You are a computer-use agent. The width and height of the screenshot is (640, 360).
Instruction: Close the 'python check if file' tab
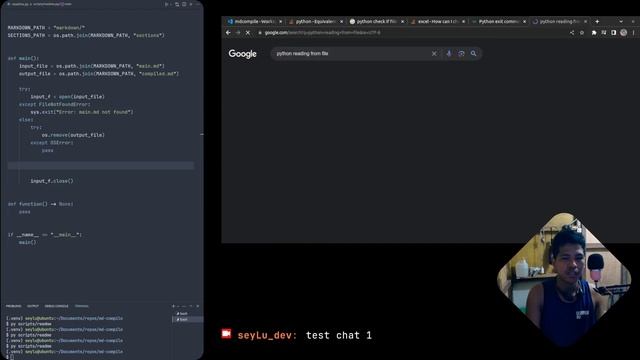click(402, 22)
